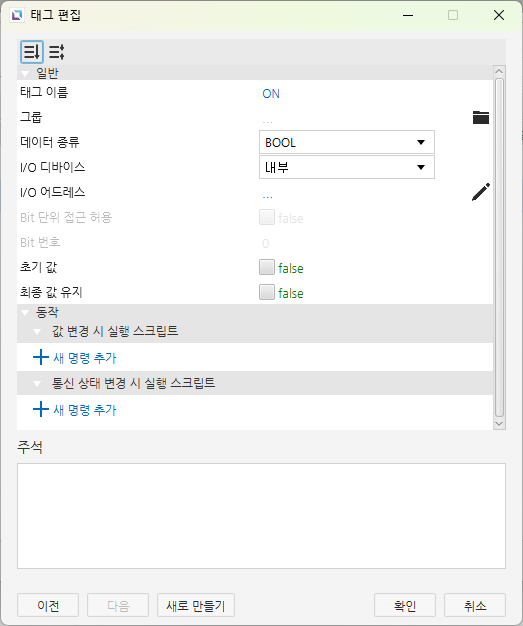The image size is (523, 626).
Task: Toggle the 초기 값 checkbox
Action: click(x=267, y=267)
